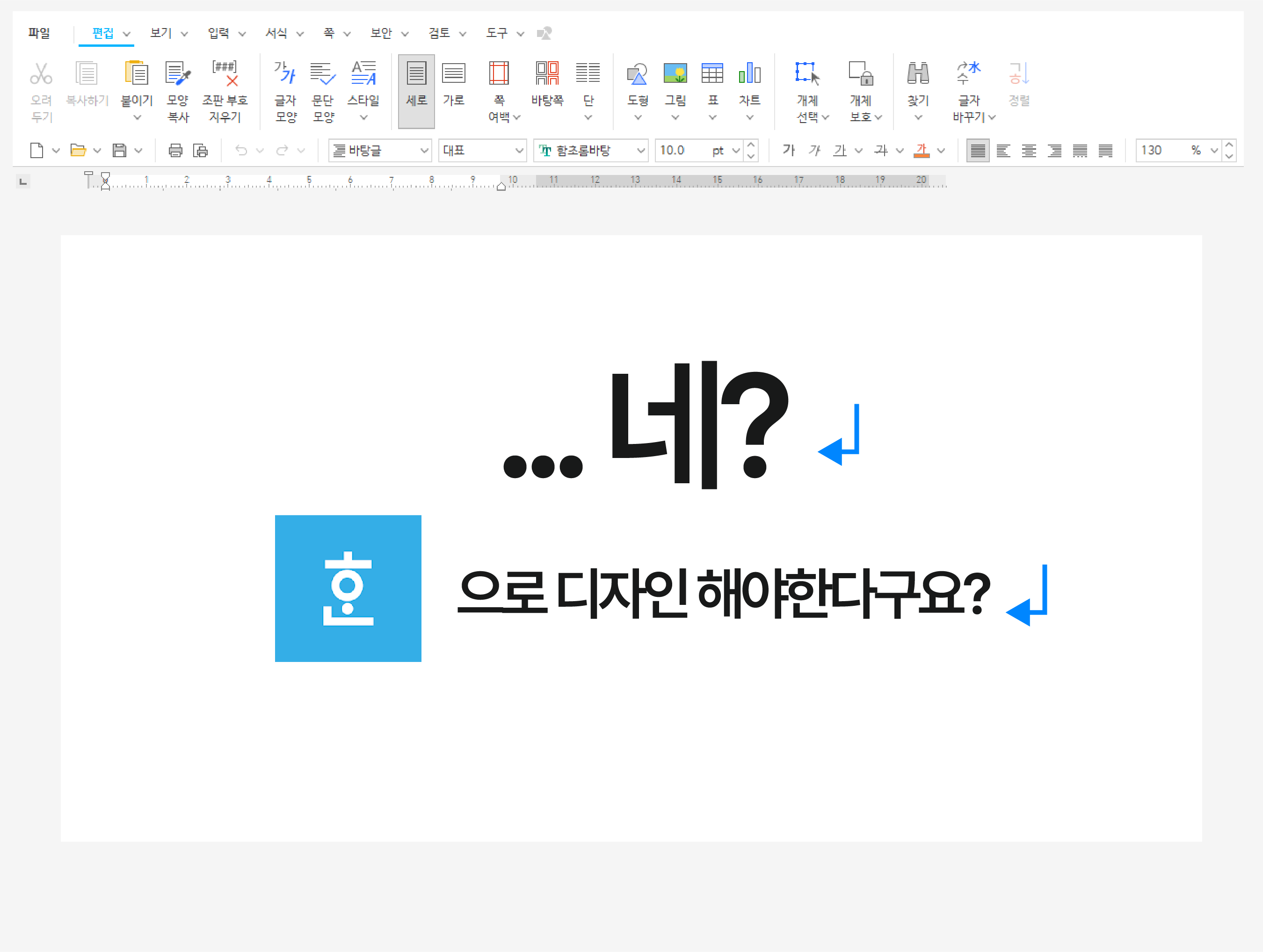Click the 글자 바꾸기 icon
1263x952 pixels.
[x=968, y=73]
